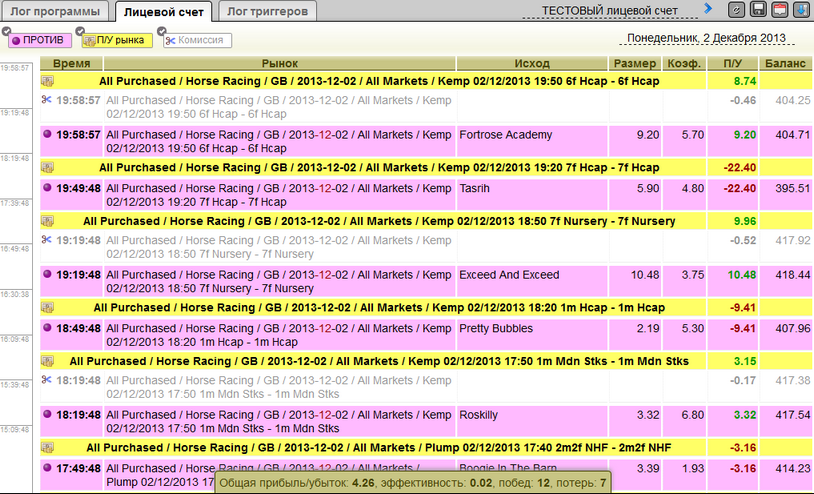The image size is (814, 494).
Task: Jump to 17:39:48 on left timeline
Action: pyautogui.click(x=15, y=203)
